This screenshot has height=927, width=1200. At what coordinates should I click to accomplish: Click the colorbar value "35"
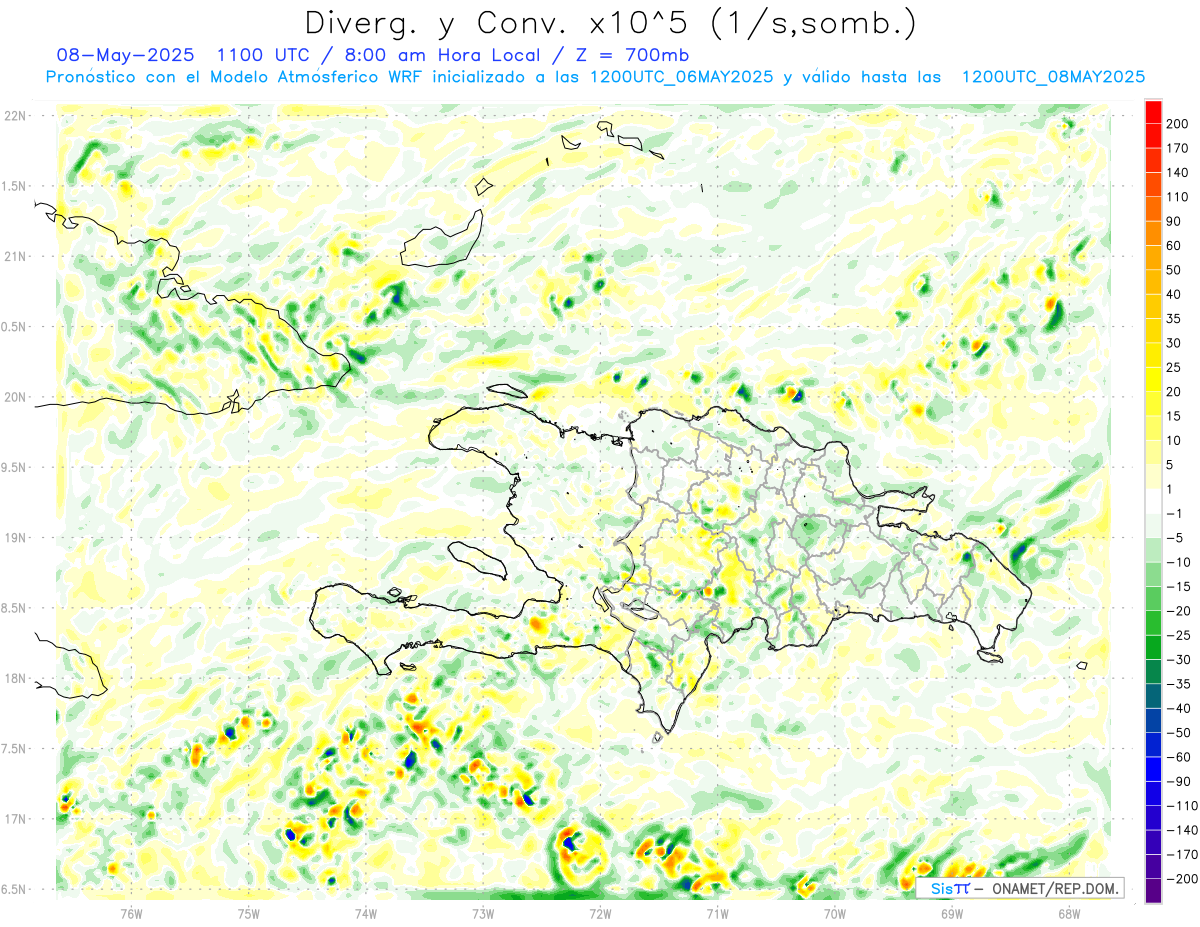tap(1176, 319)
